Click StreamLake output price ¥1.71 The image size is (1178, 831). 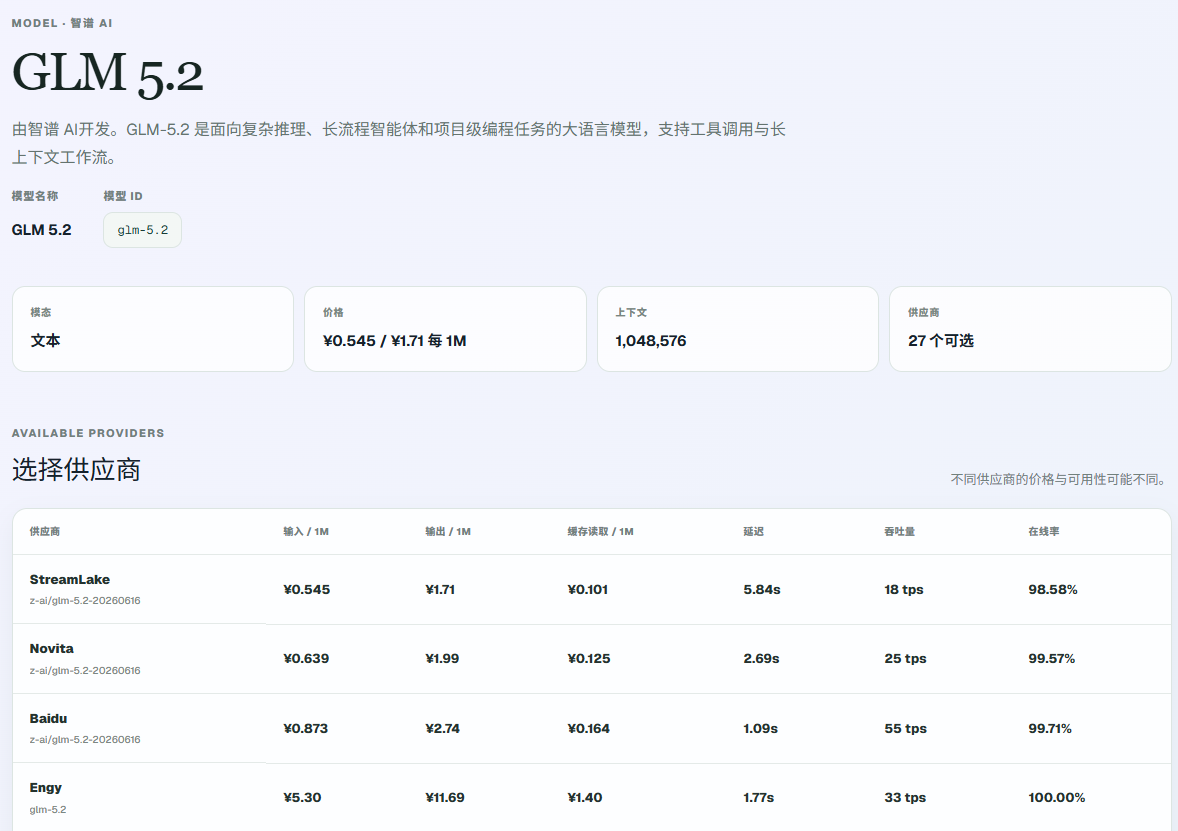[x=440, y=590]
